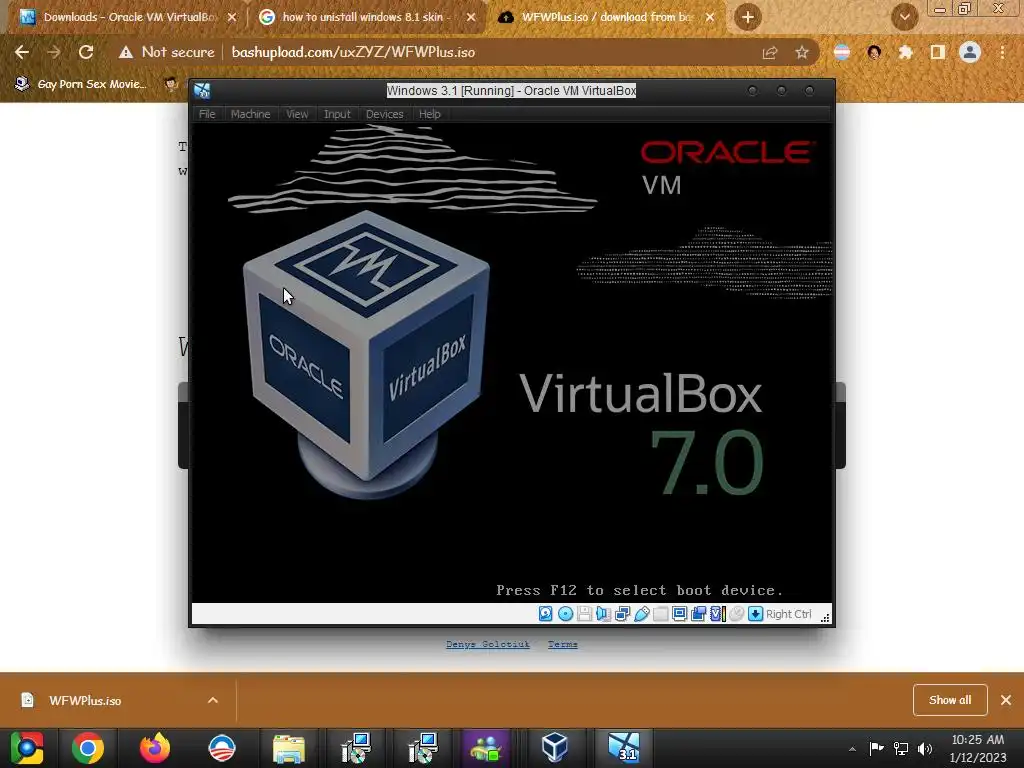The height and width of the screenshot is (768, 1024).
Task: Open a new Chrome tab
Action: coord(748,17)
